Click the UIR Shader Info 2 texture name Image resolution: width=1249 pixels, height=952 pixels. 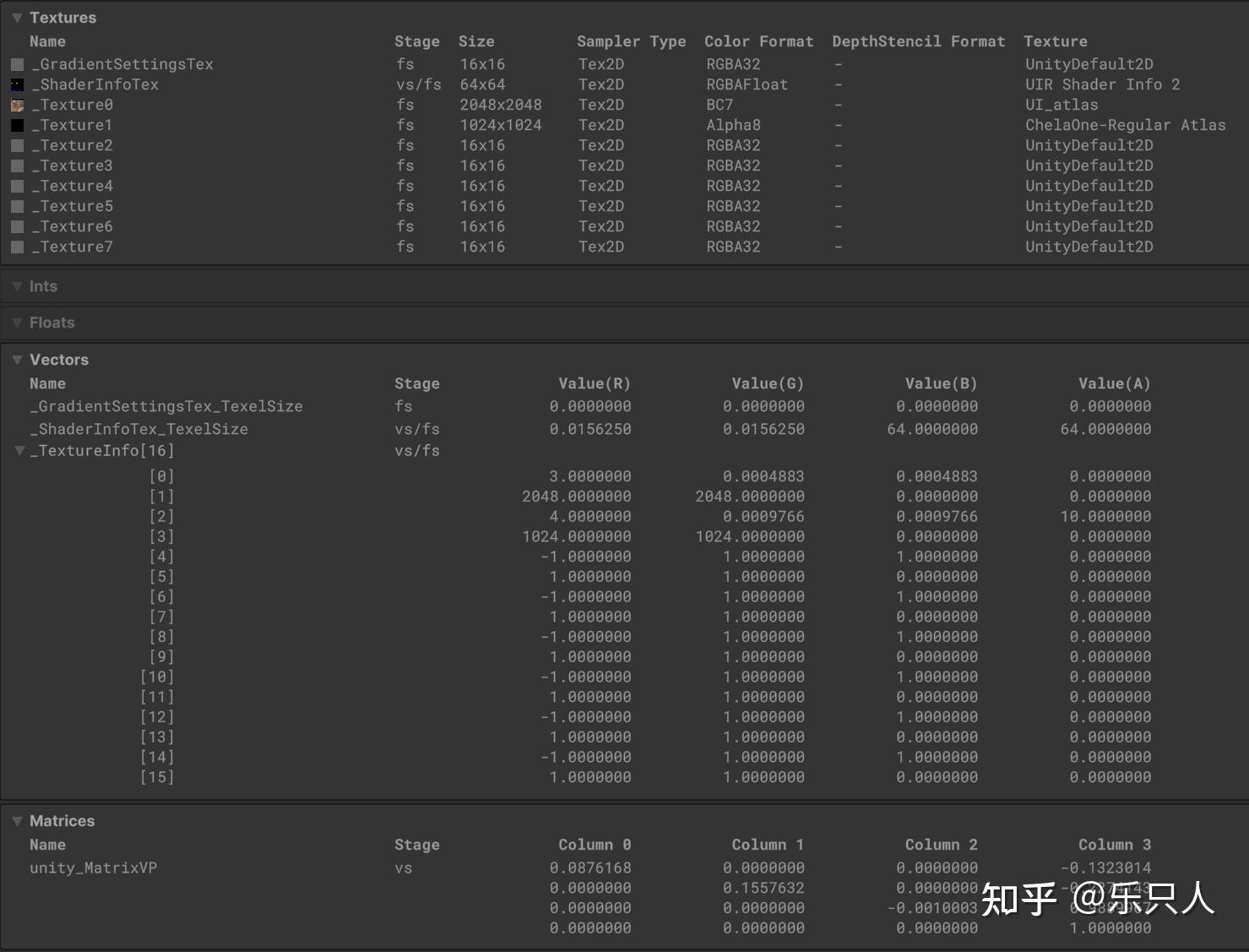[x=1102, y=84]
